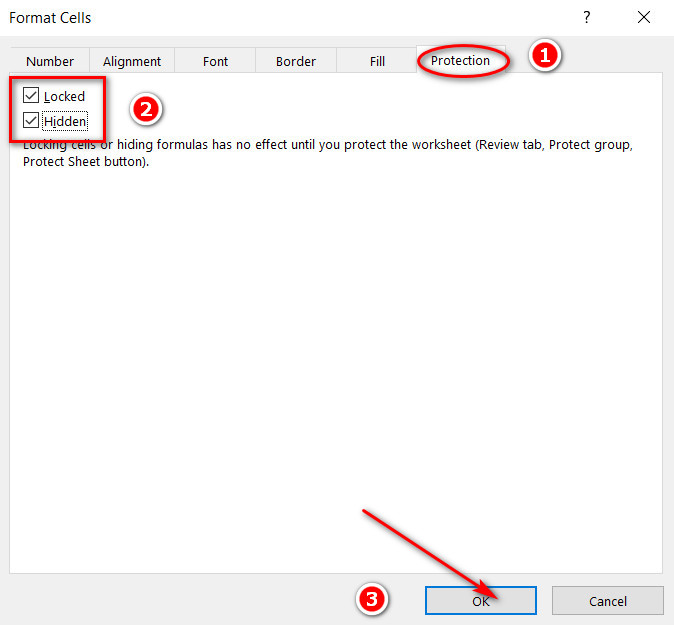Open the Help question mark icon
674x625 pixels.
tap(586, 18)
